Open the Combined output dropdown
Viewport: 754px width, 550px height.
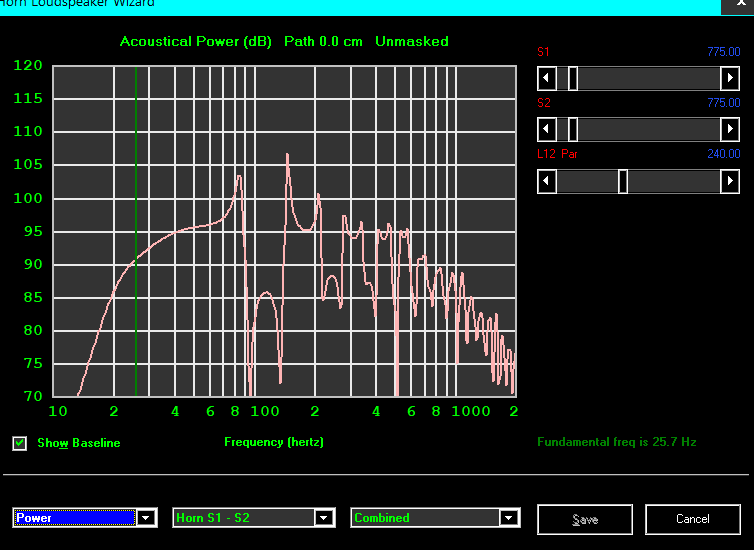coord(509,518)
